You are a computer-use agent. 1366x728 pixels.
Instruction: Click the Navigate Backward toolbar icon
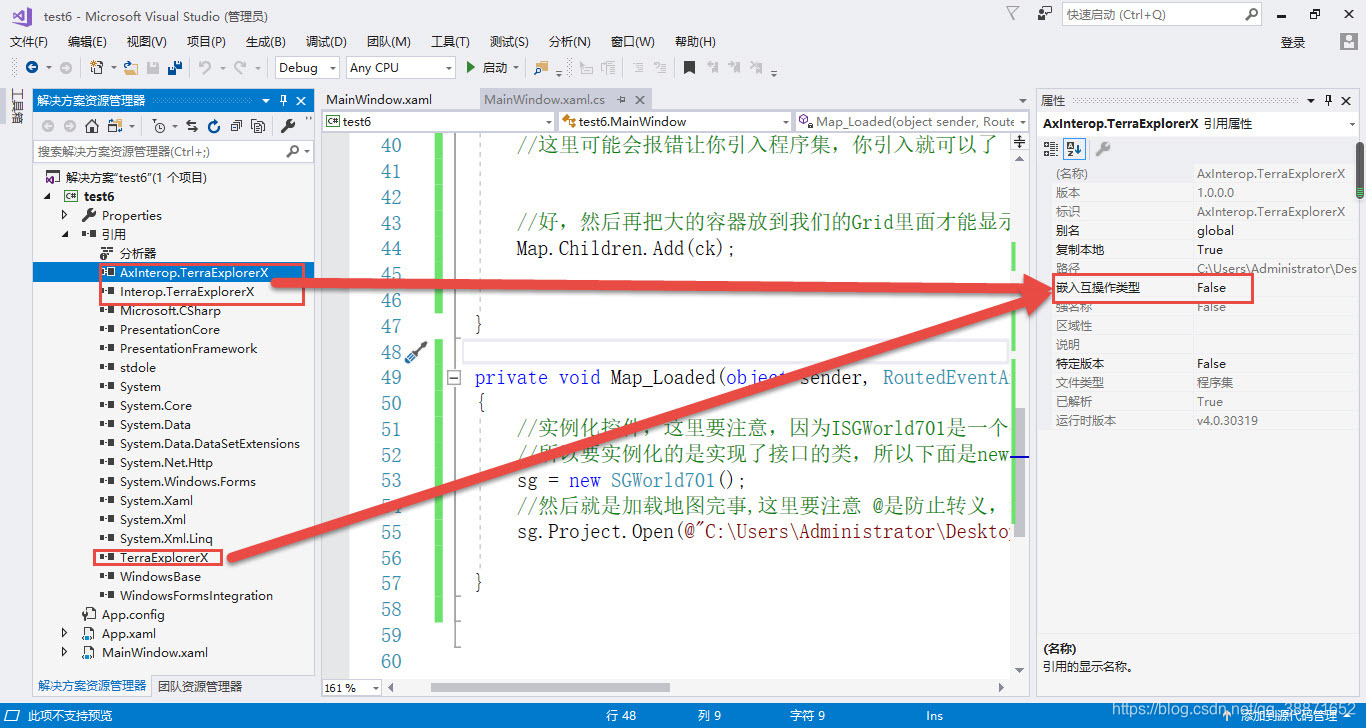(x=32, y=67)
